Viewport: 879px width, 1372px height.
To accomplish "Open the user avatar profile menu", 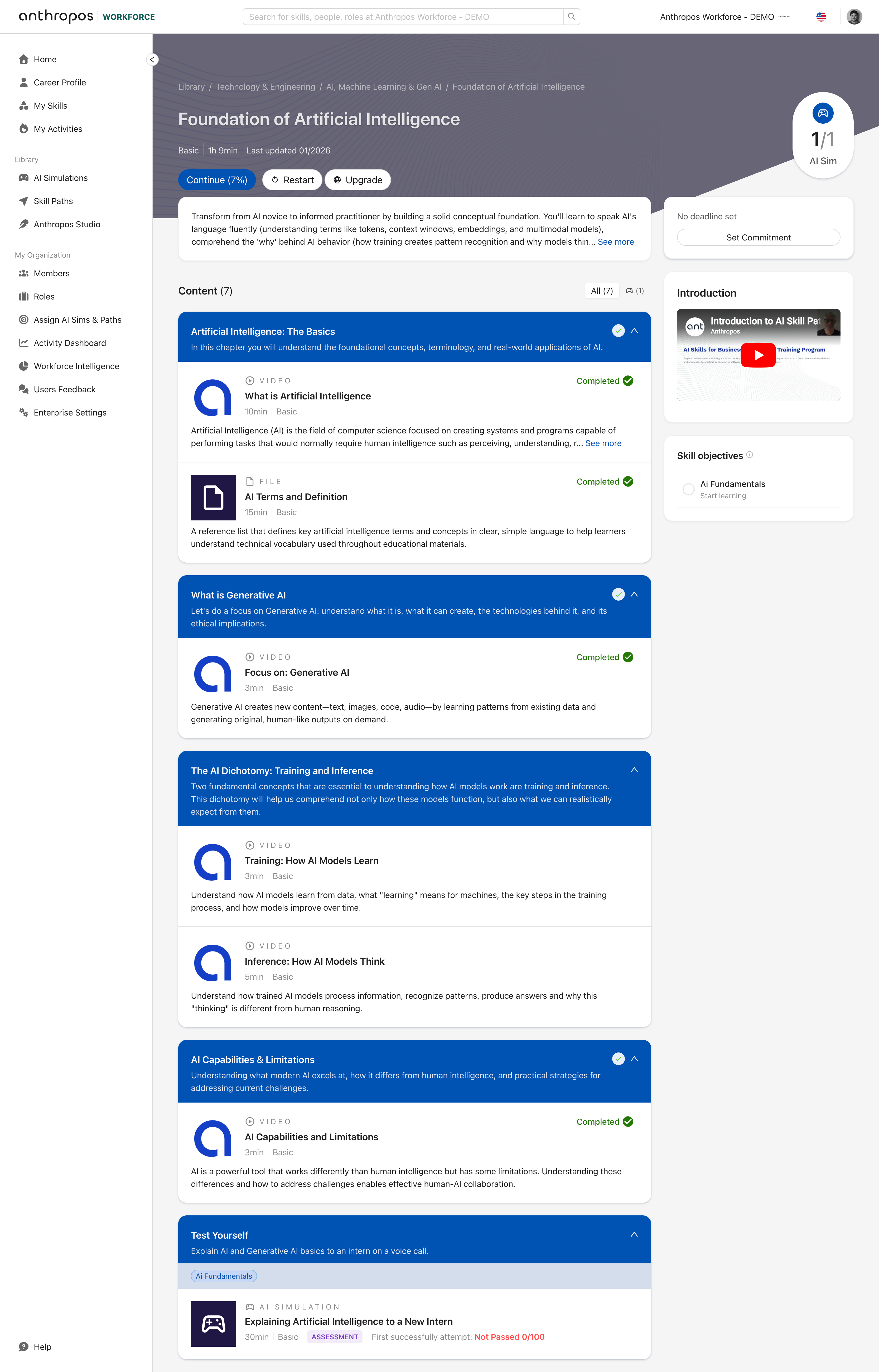I will [x=854, y=17].
